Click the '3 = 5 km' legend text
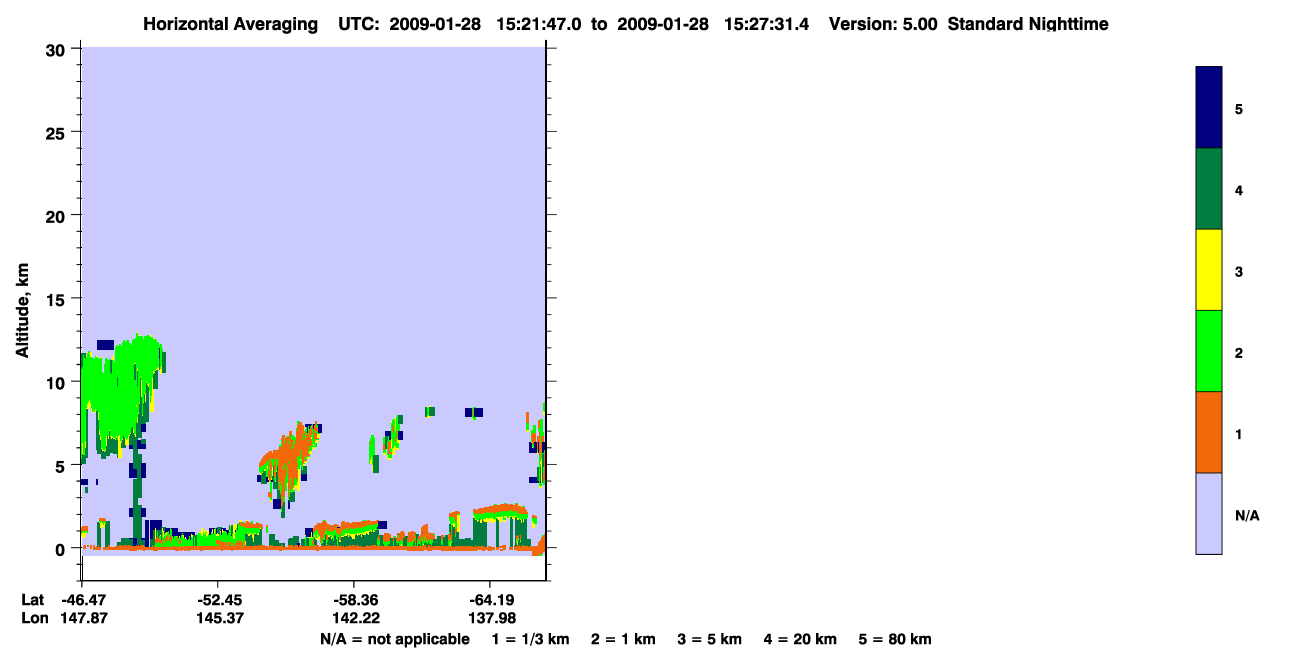The width and height of the screenshot is (1300, 667). pyautogui.click(x=710, y=640)
